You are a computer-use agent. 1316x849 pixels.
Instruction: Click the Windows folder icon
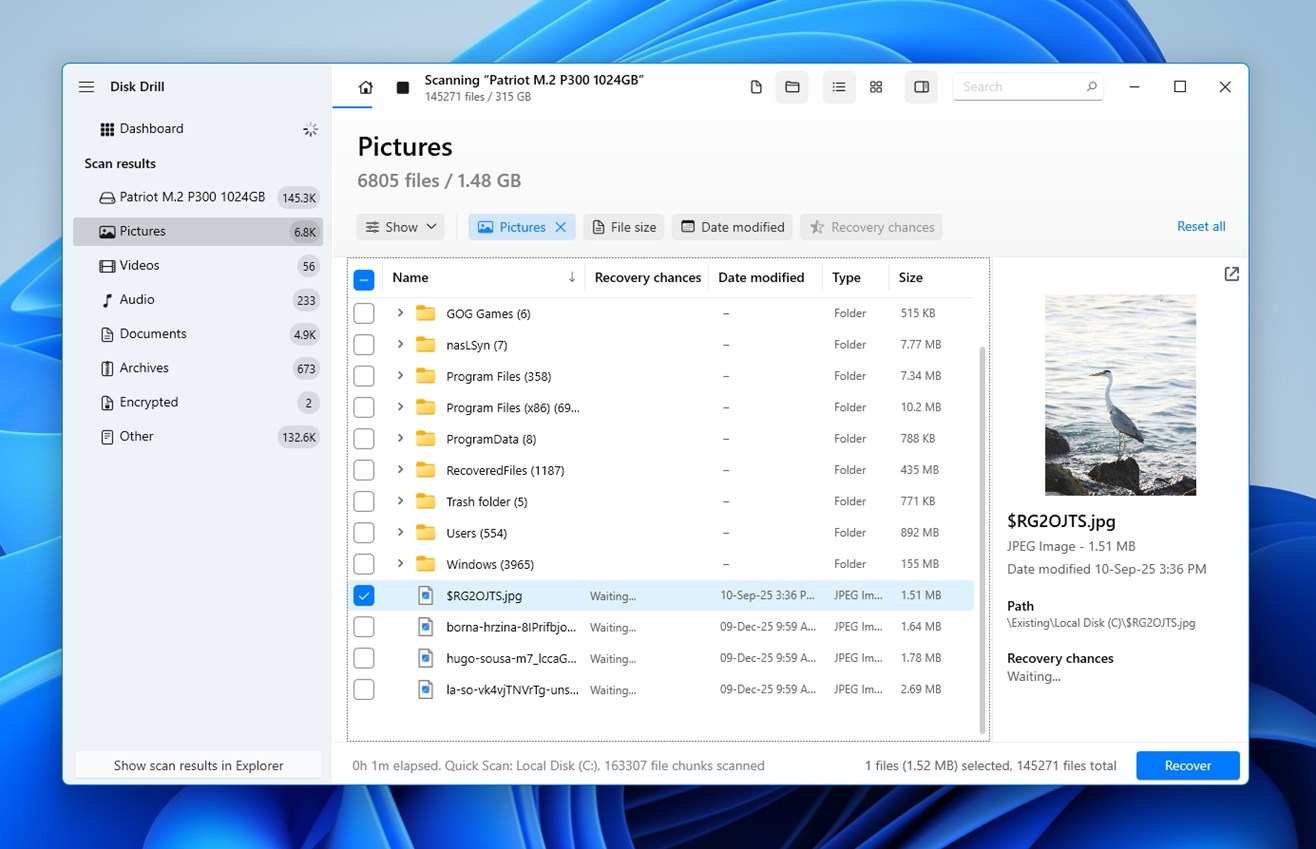coord(426,564)
